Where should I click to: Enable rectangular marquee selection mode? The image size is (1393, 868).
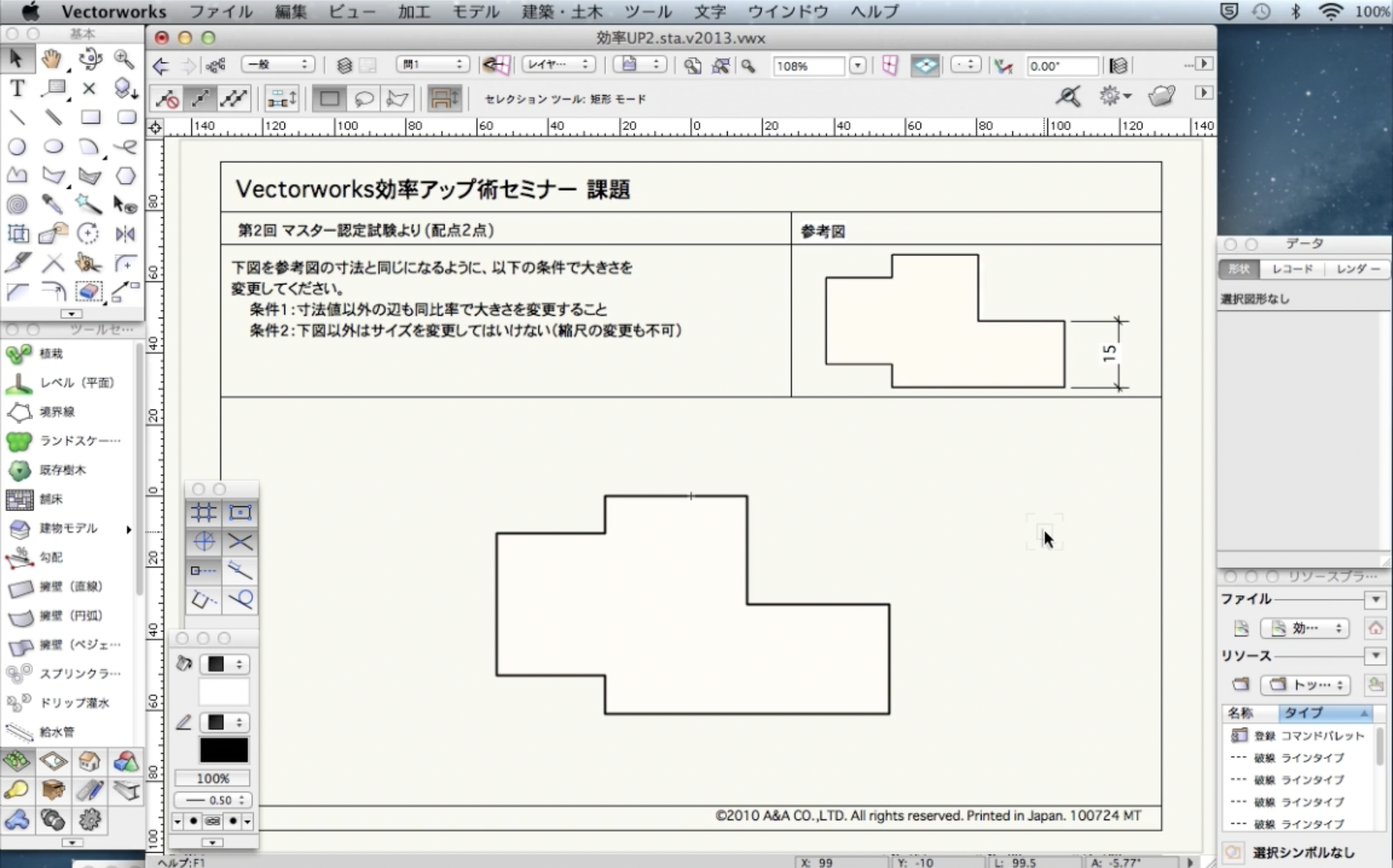pos(330,99)
